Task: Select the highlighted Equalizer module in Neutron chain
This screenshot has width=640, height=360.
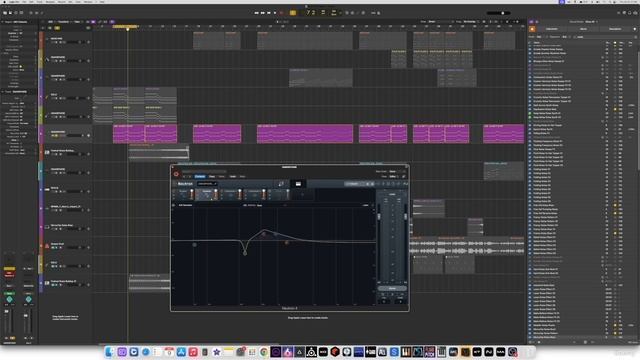Action: 207,194
